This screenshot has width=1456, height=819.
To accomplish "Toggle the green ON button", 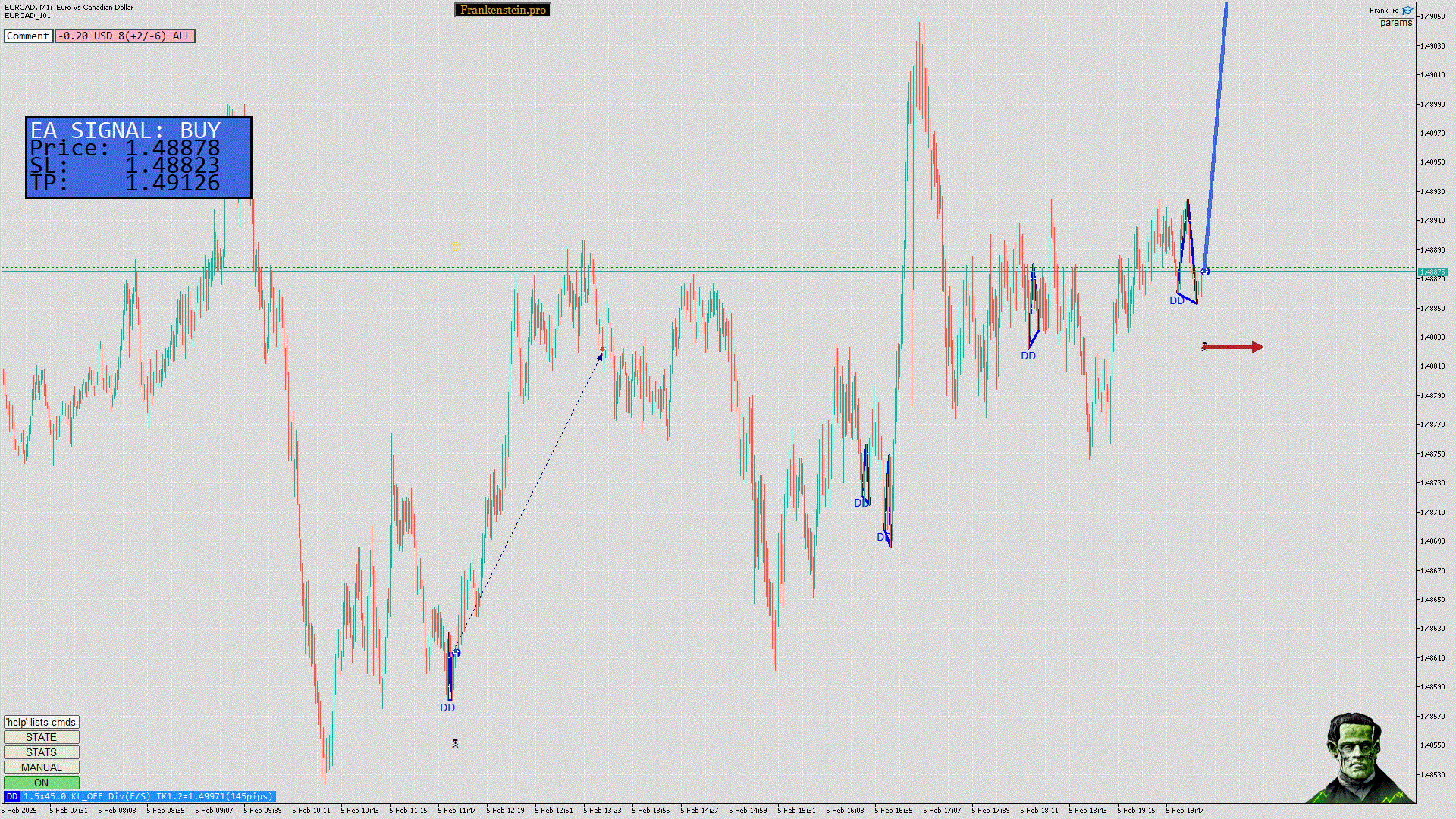I will [x=41, y=783].
